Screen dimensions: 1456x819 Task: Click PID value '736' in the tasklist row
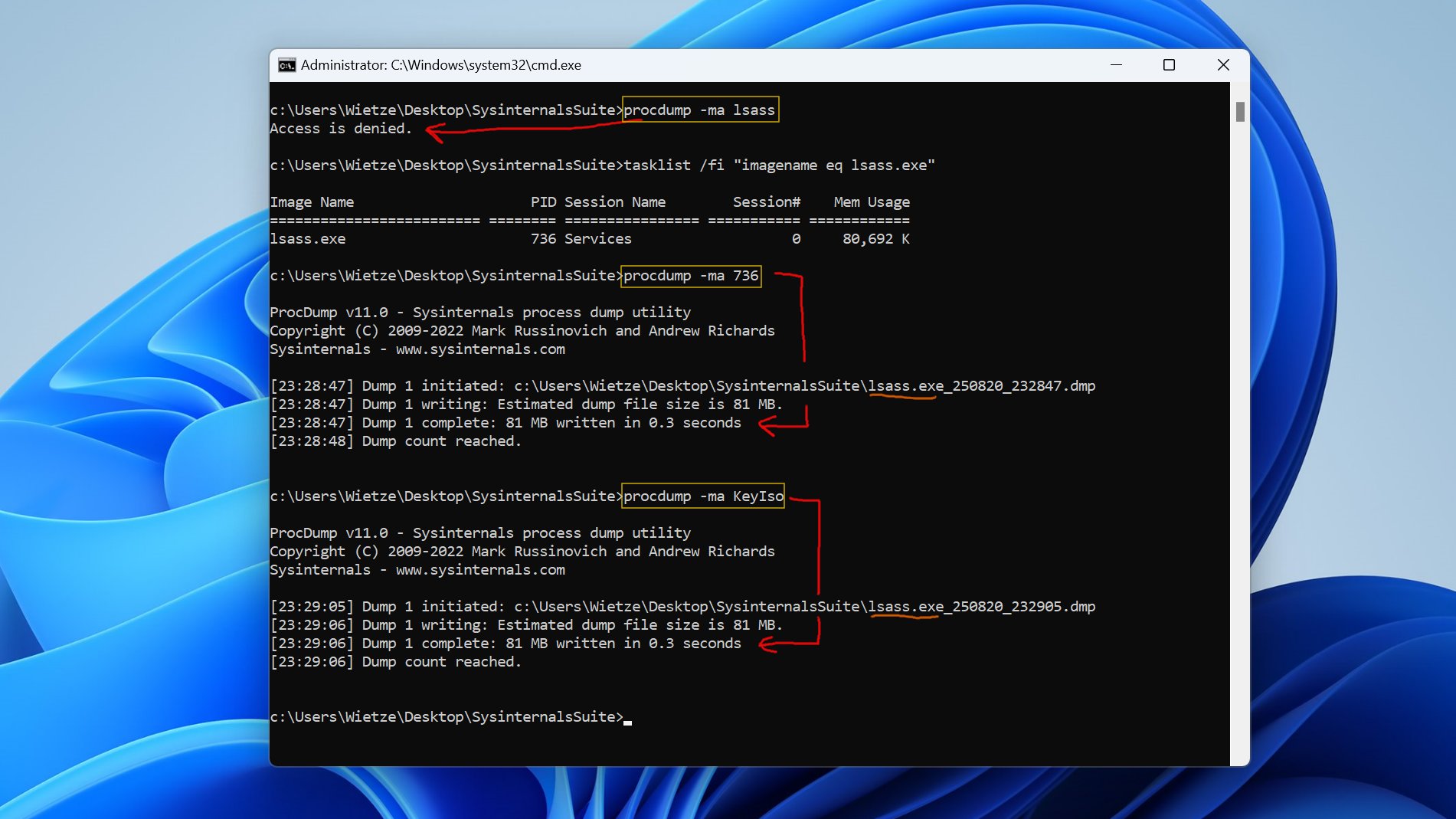[x=544, y=238]
